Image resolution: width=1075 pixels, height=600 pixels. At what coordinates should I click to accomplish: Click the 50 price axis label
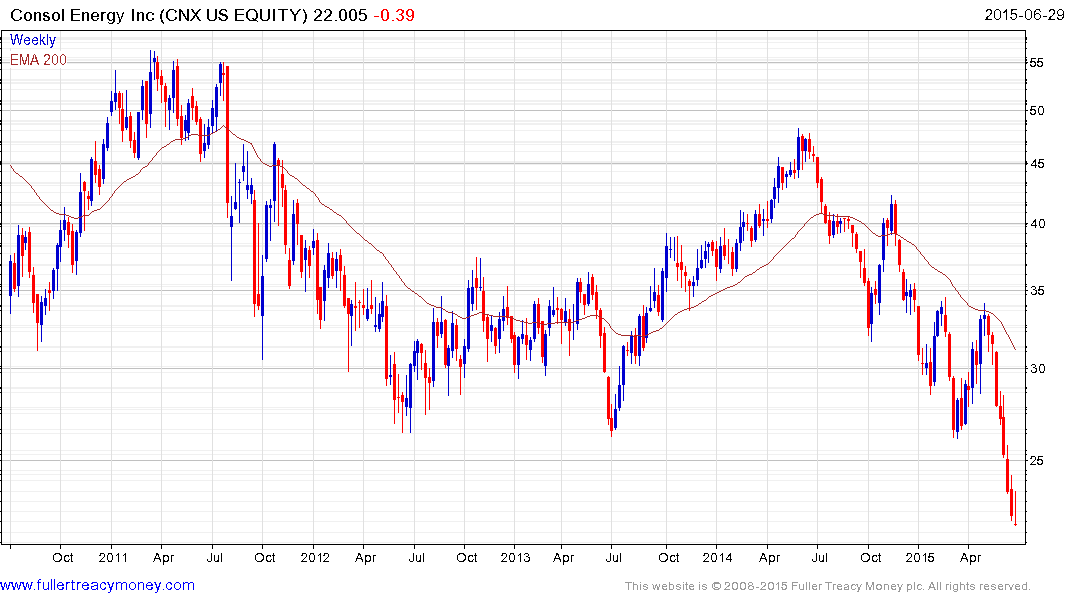1037,110
